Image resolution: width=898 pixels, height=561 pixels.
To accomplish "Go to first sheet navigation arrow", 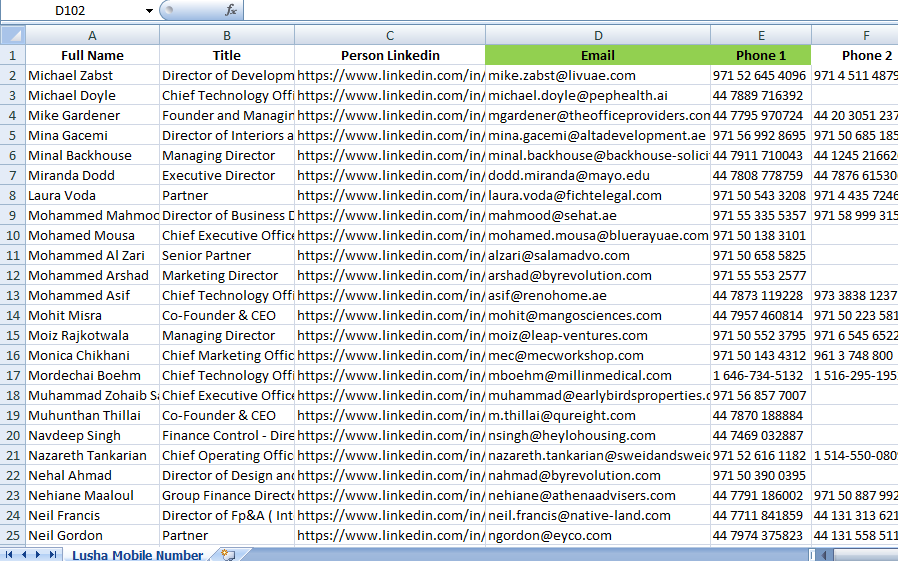I will click(9, 554).
